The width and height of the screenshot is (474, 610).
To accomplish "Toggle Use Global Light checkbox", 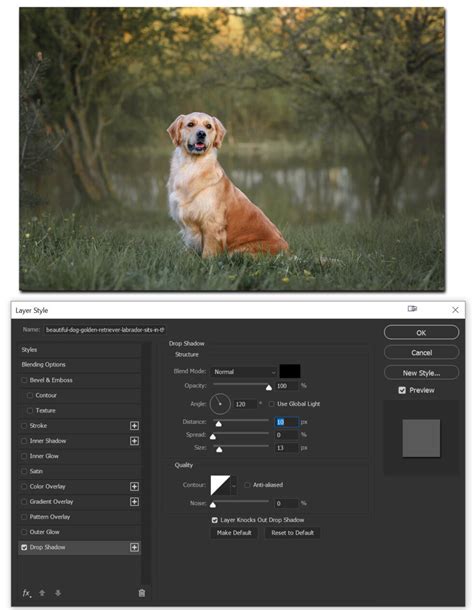I will click(x=271, y=404).
